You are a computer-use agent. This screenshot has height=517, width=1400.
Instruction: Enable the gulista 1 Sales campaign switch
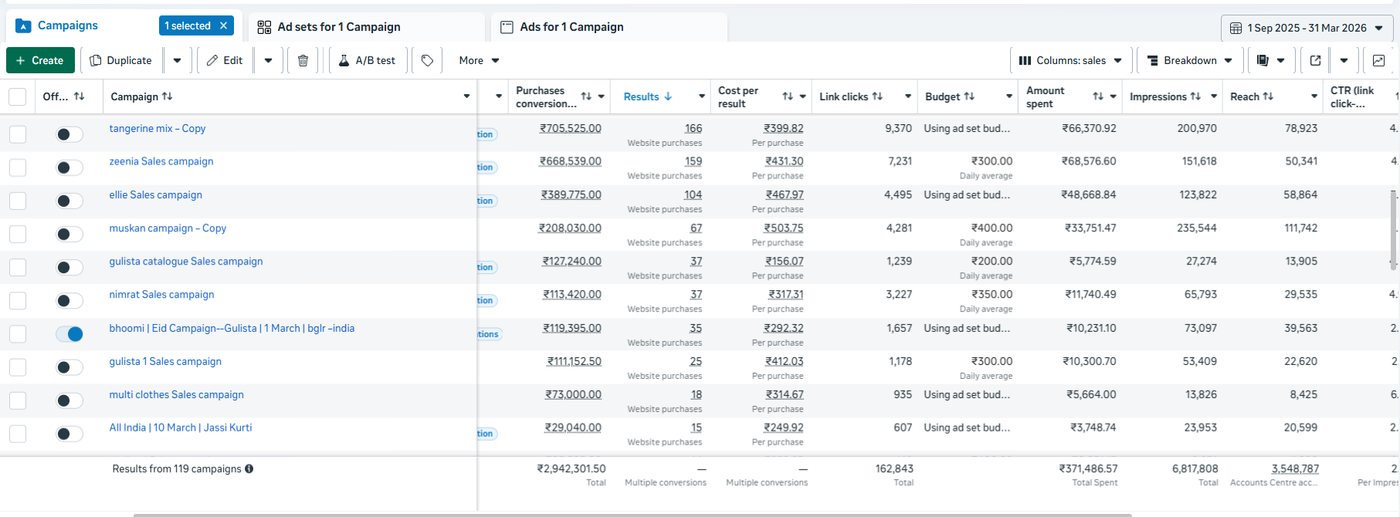pyautogui.click(x=69, y=367)
